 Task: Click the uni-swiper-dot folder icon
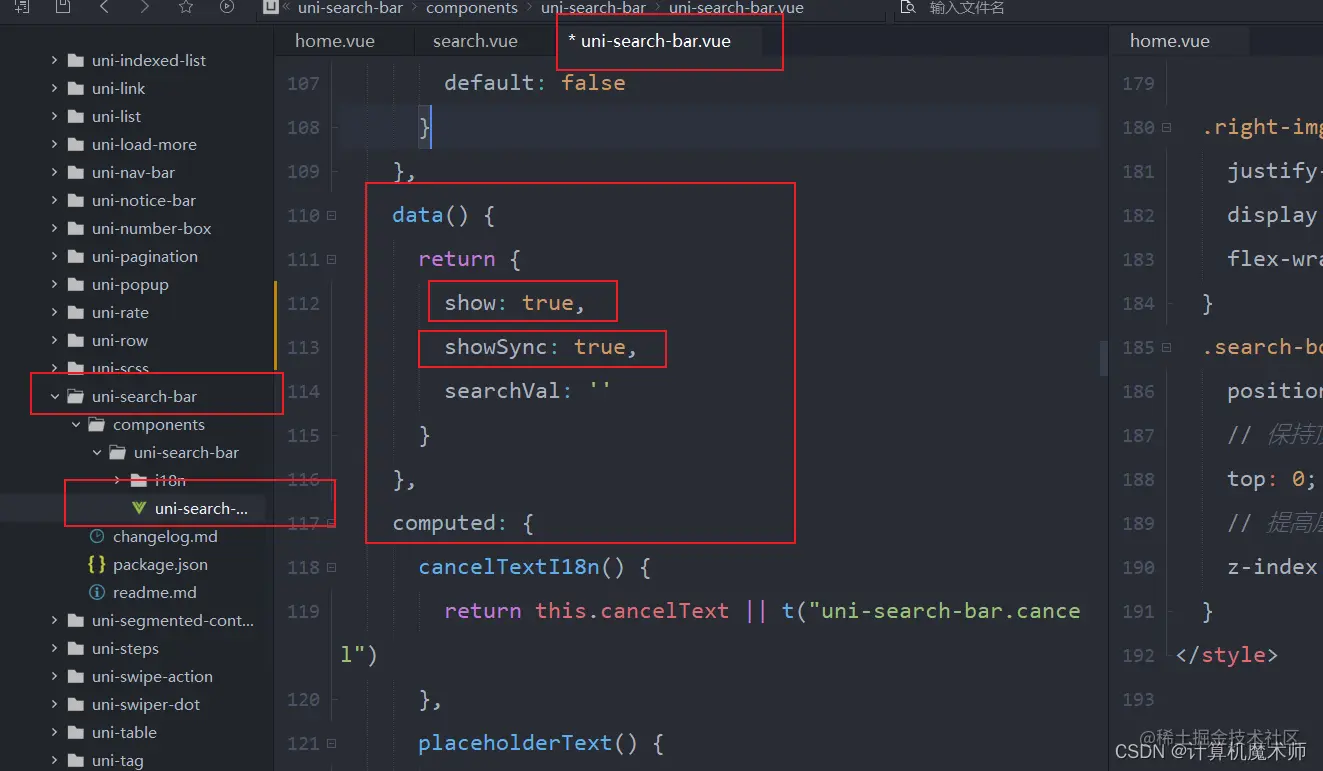(x=75, y=704)
